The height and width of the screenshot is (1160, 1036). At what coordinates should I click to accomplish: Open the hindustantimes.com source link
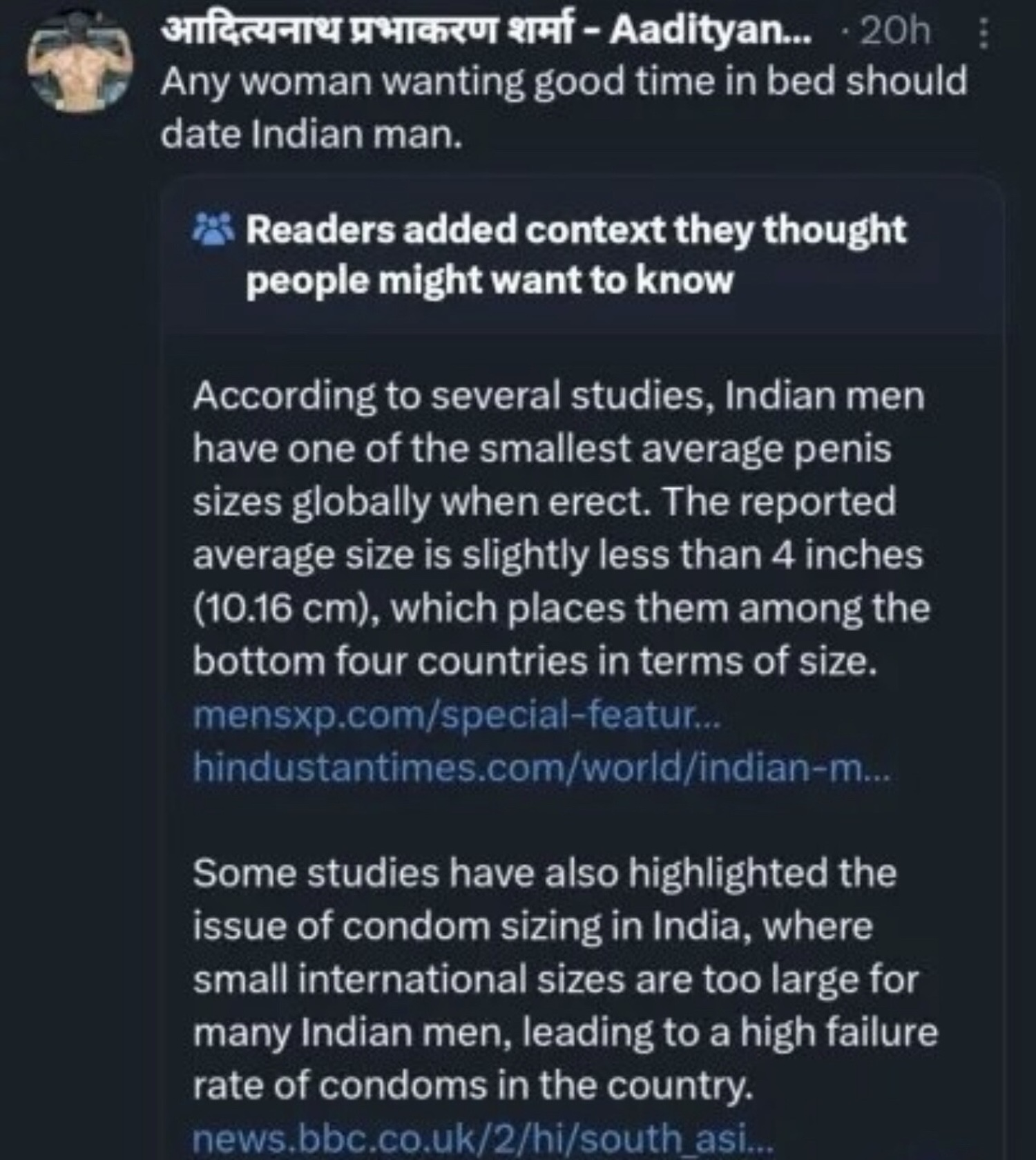coord(541,766)
